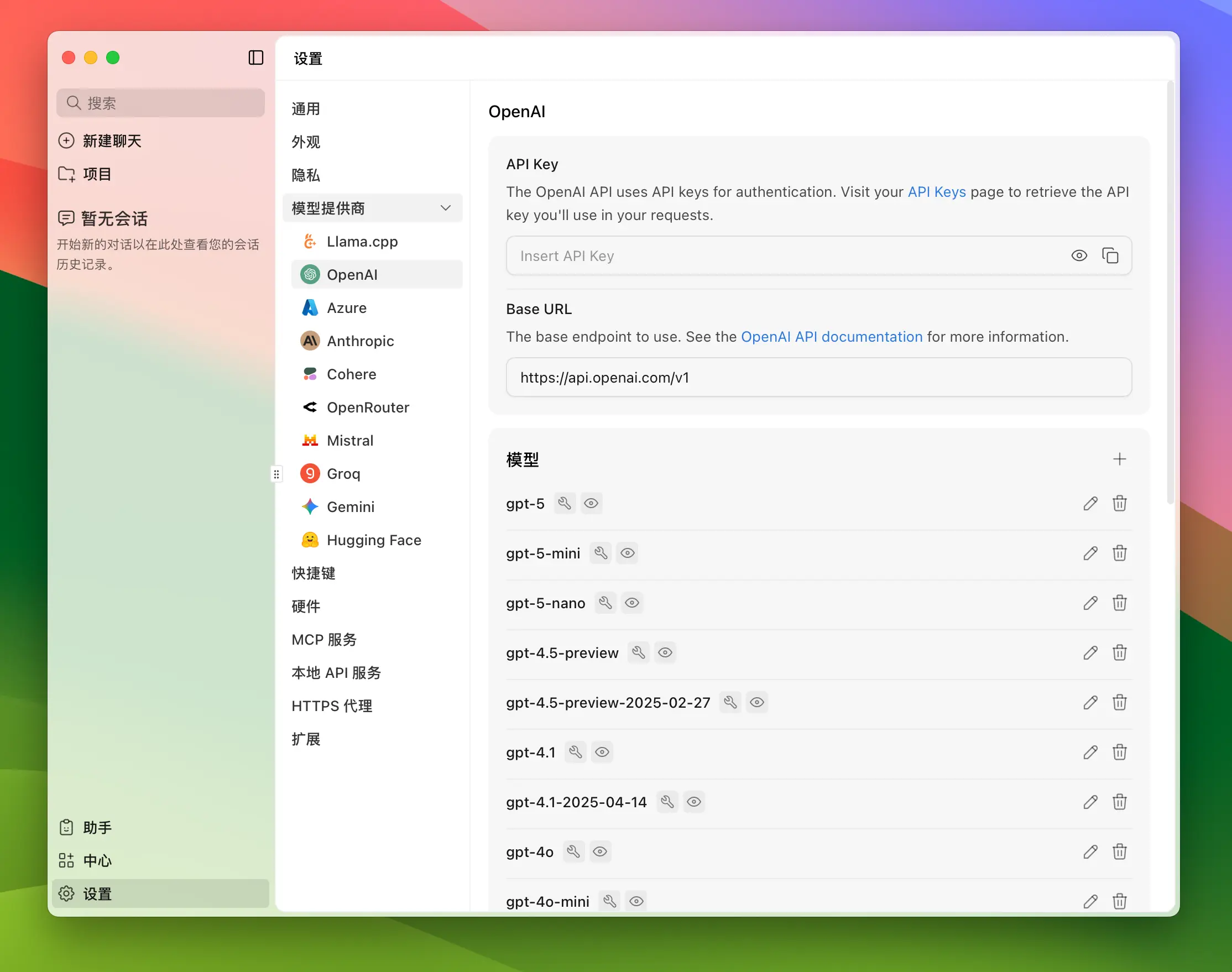Open the API Keys link
This screenshot has width=1232, height=972.
coord(936,192)
